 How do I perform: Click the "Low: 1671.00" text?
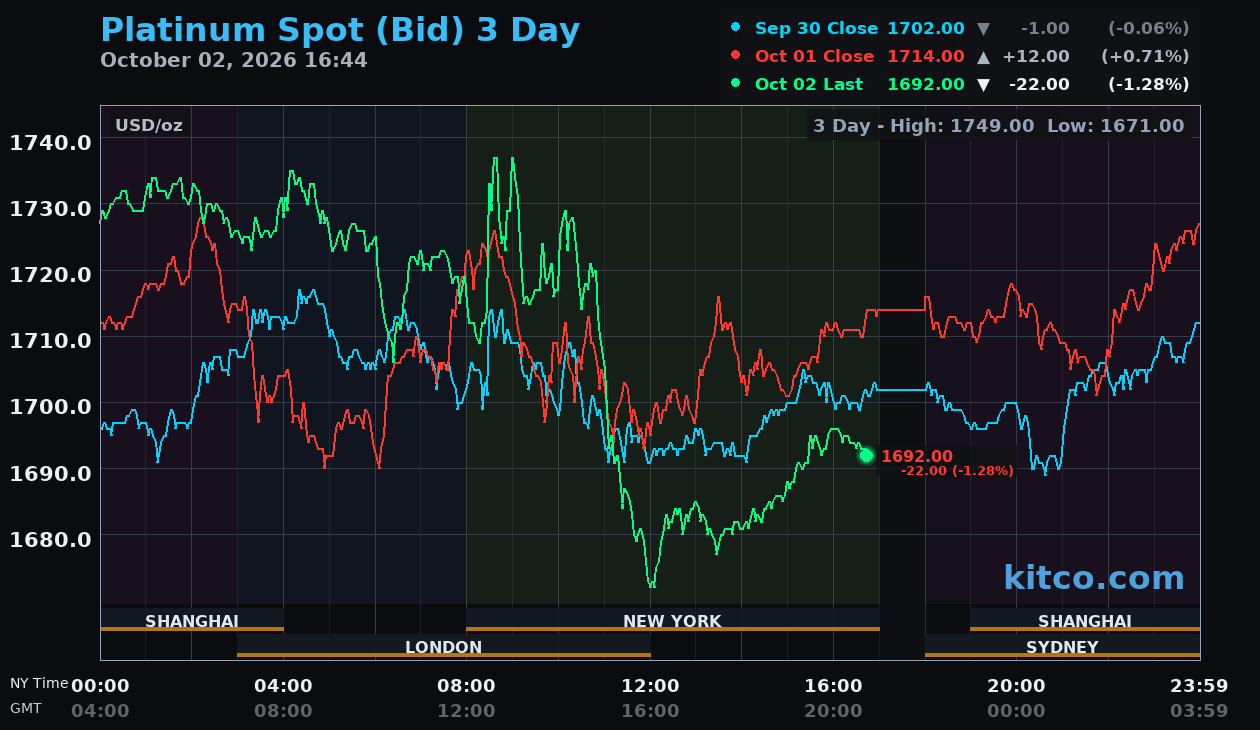tap(1115, 126)
